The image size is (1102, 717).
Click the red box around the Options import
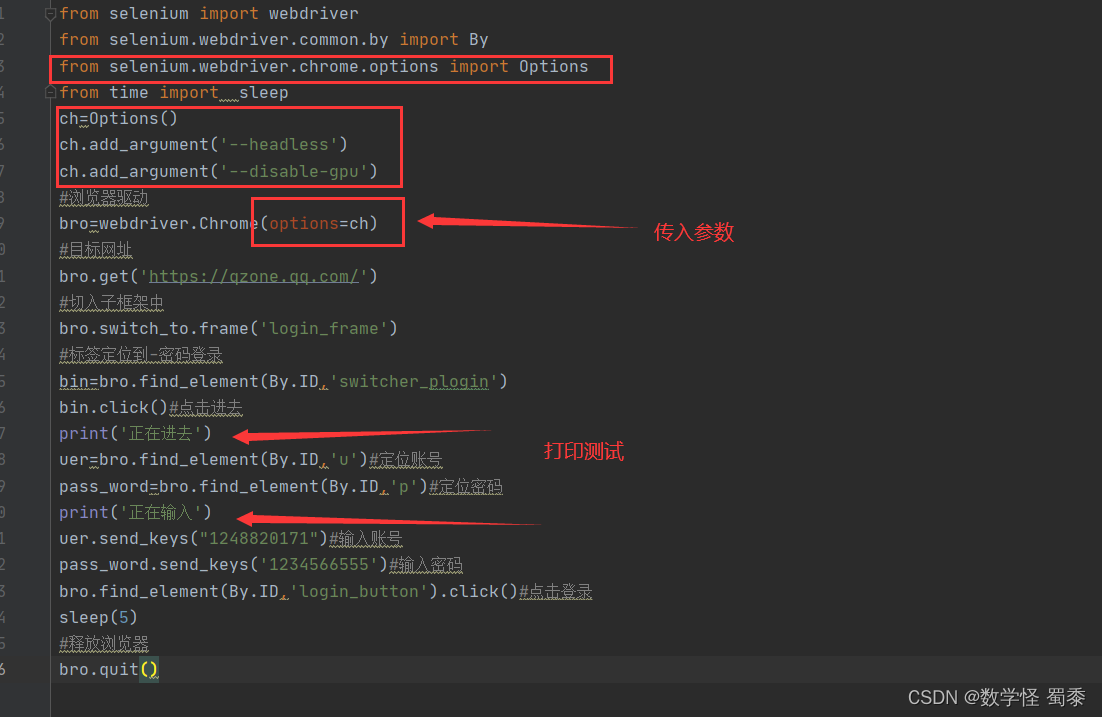pos(331,66)
